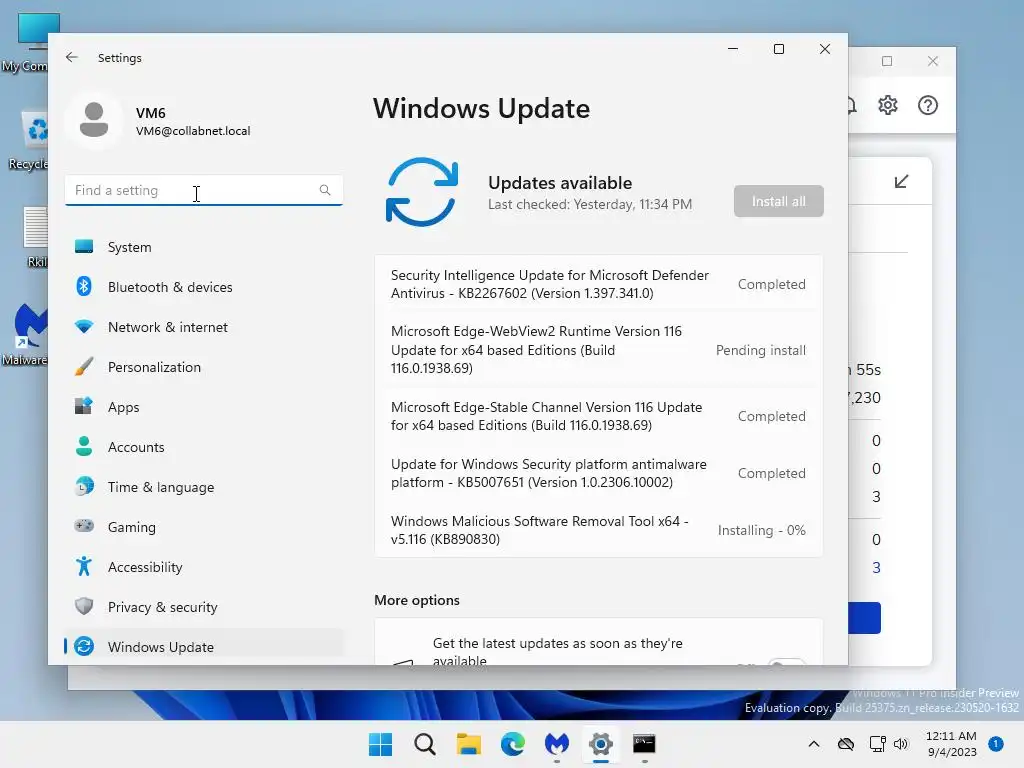Minimize the Settings window

tap(733, 49)
